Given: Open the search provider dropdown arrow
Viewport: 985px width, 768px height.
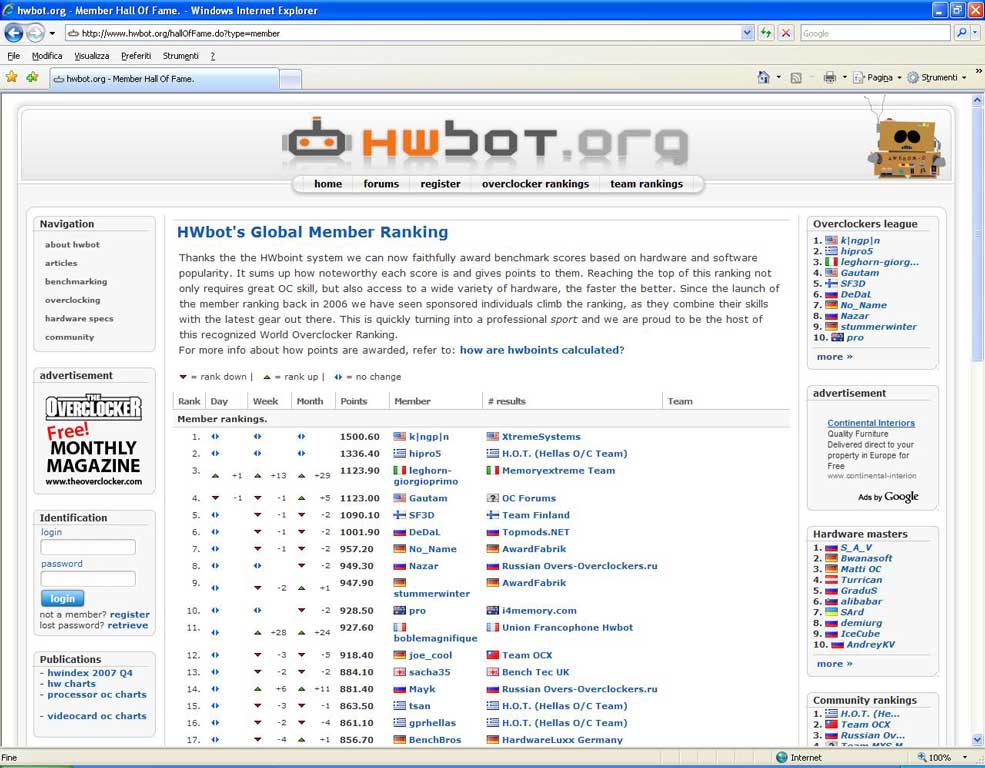Looking at the screenshot, I should [975, 33].
